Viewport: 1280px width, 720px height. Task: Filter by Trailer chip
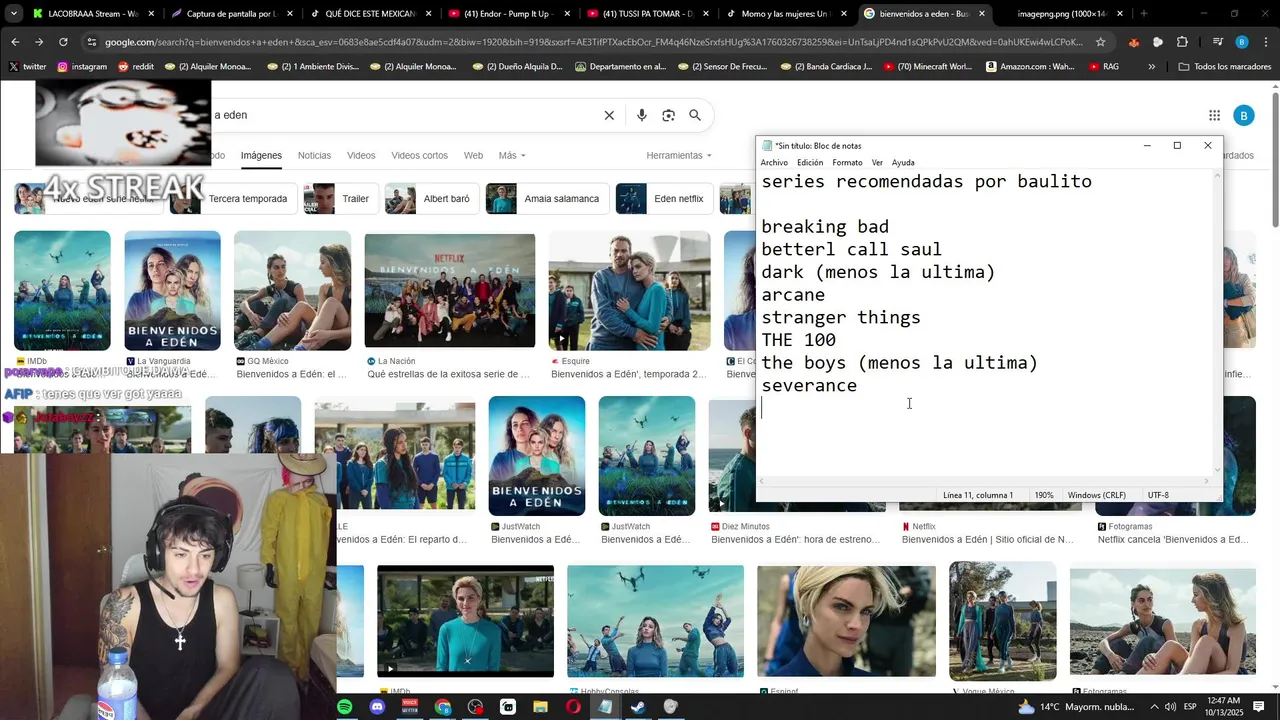341,199
